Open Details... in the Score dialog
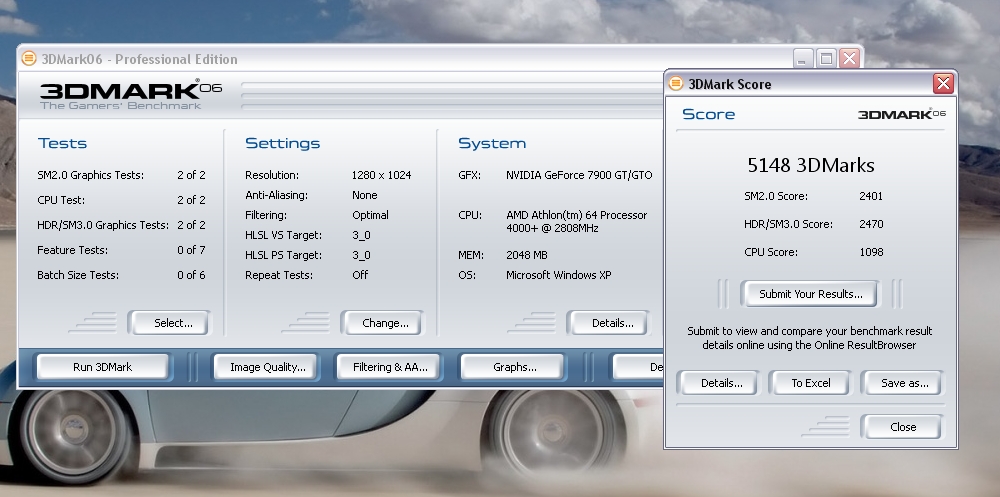This screenshot has height=497, width=1000. [718, 383]
